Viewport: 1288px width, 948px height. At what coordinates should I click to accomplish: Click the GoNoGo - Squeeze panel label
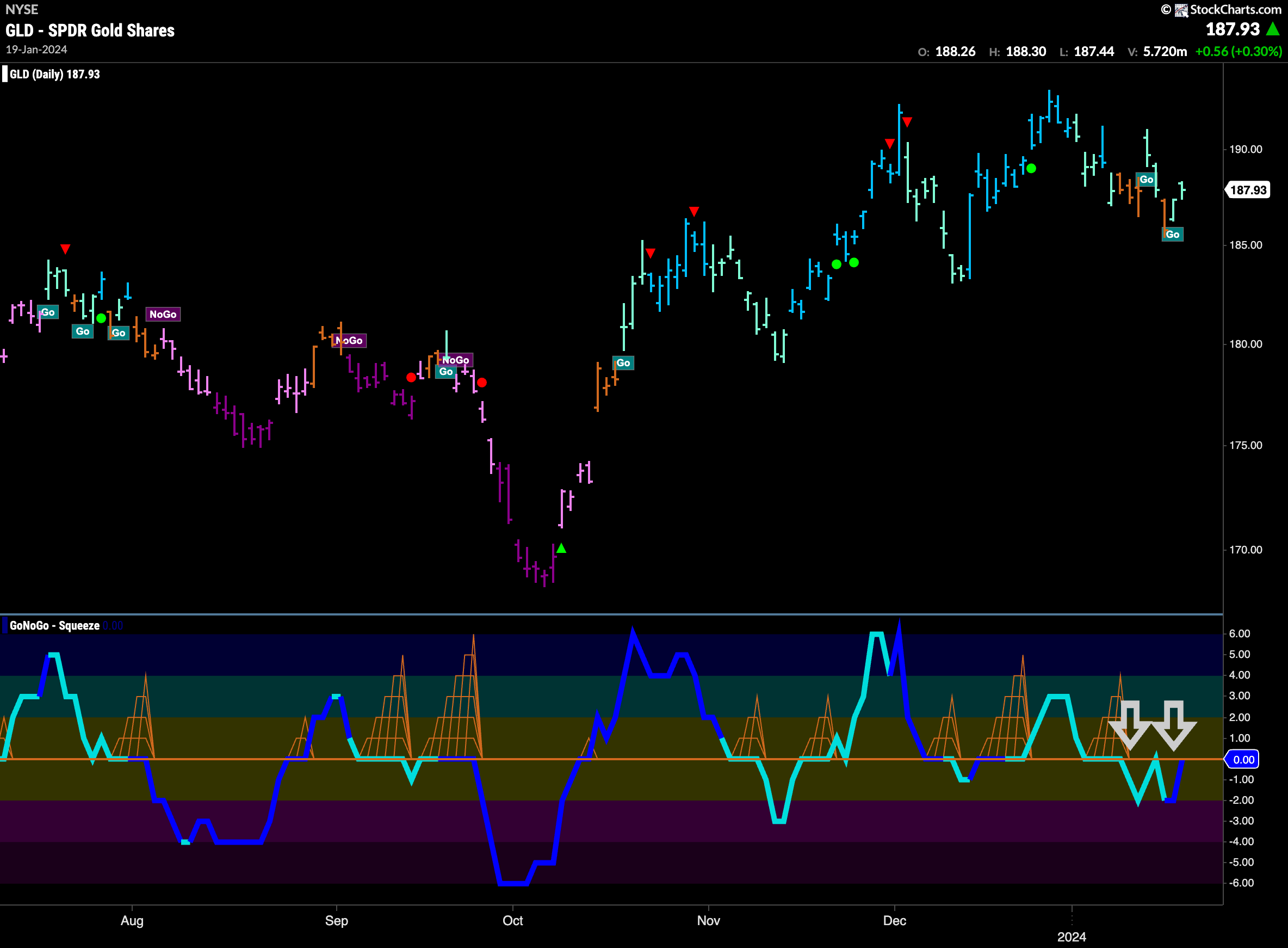tap(54, 625)
